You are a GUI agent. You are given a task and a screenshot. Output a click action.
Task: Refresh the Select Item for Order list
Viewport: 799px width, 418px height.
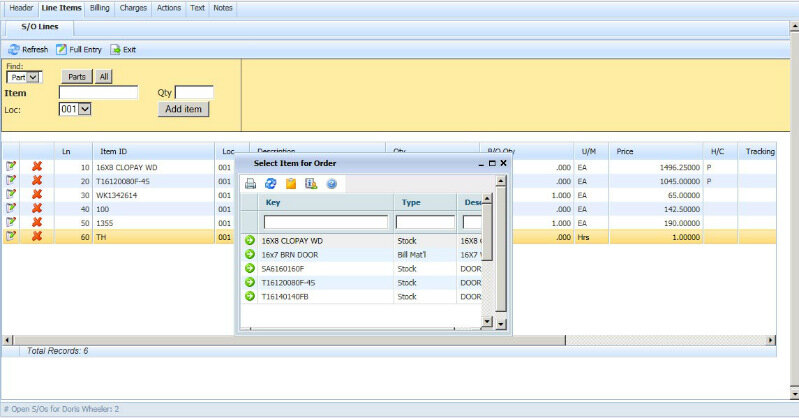point(271,183)
